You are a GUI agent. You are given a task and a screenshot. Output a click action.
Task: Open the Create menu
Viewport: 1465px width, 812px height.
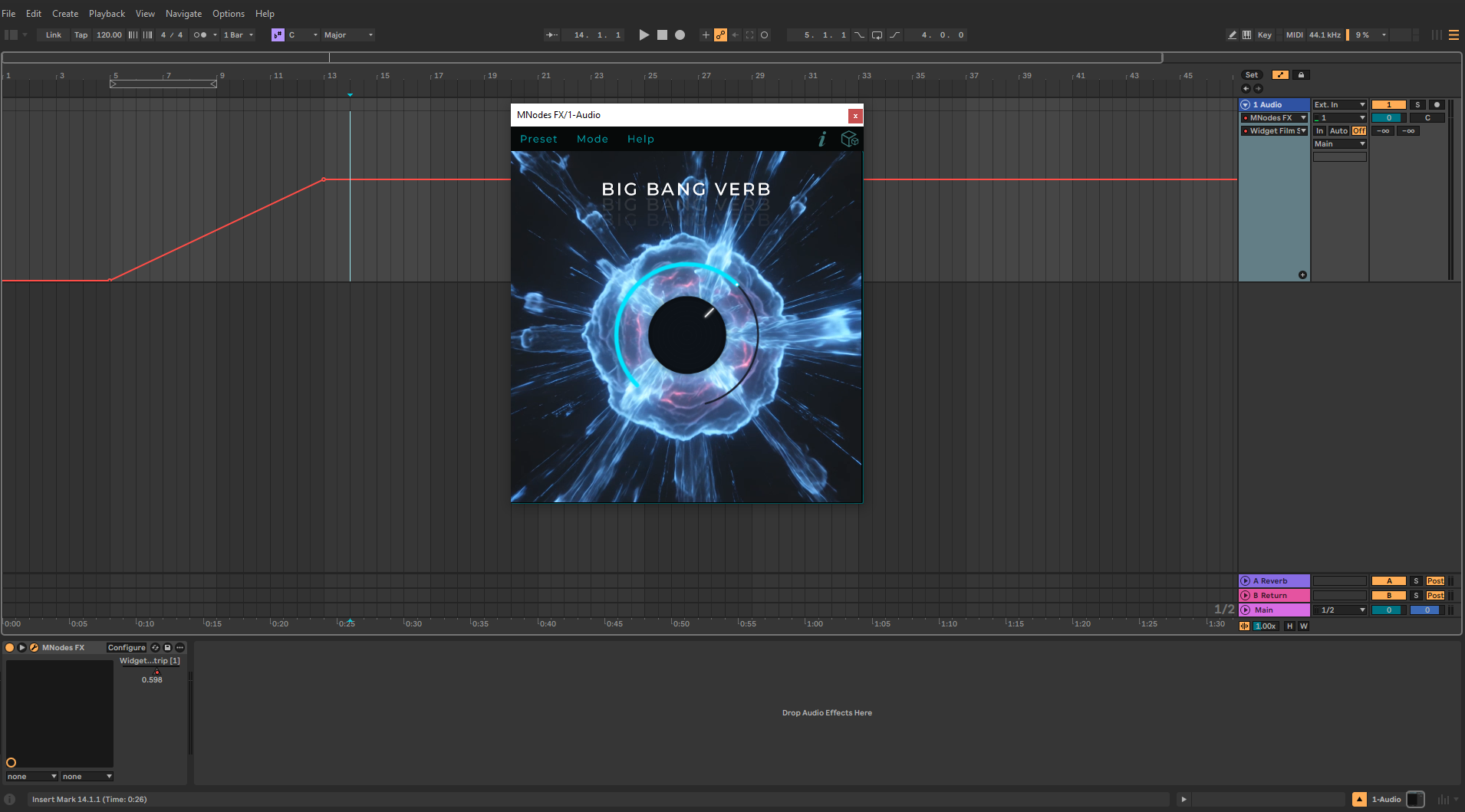coord(65,14)
